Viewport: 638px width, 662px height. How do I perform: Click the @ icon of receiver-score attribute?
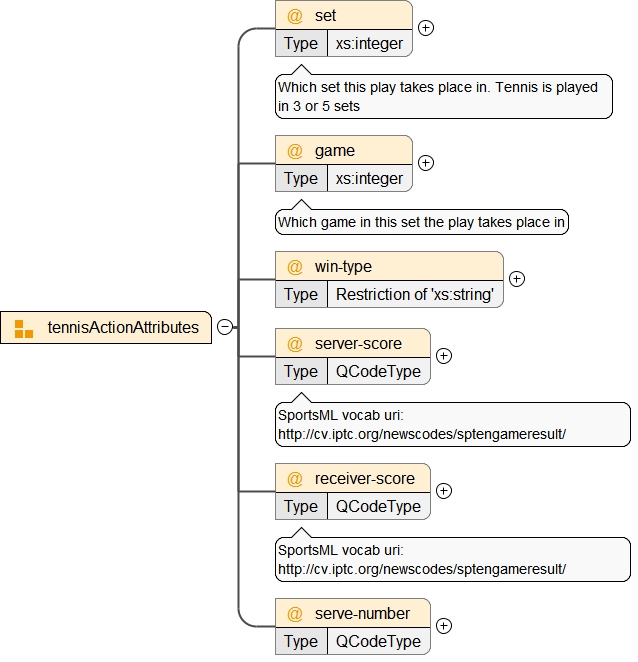[295, 479]
